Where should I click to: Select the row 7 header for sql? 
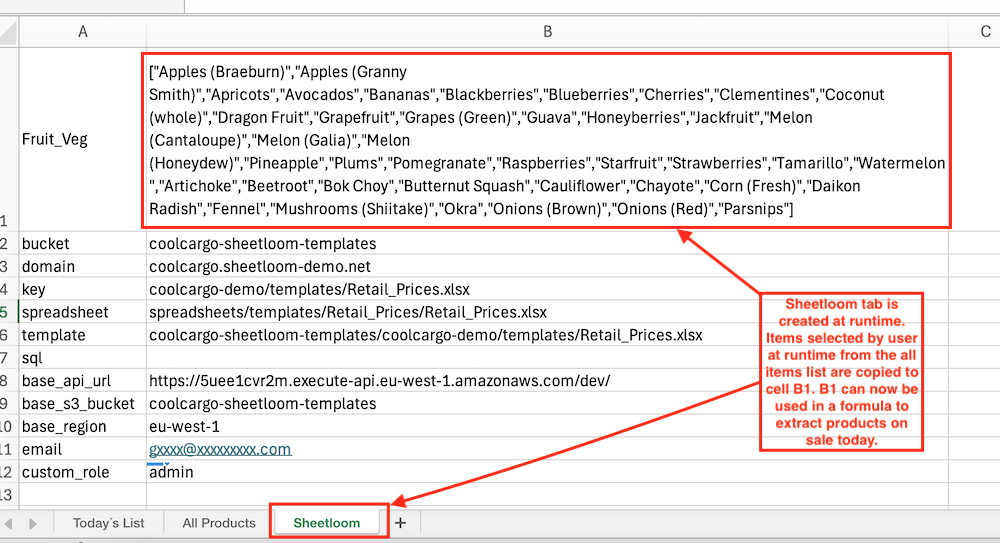point(8,358)
